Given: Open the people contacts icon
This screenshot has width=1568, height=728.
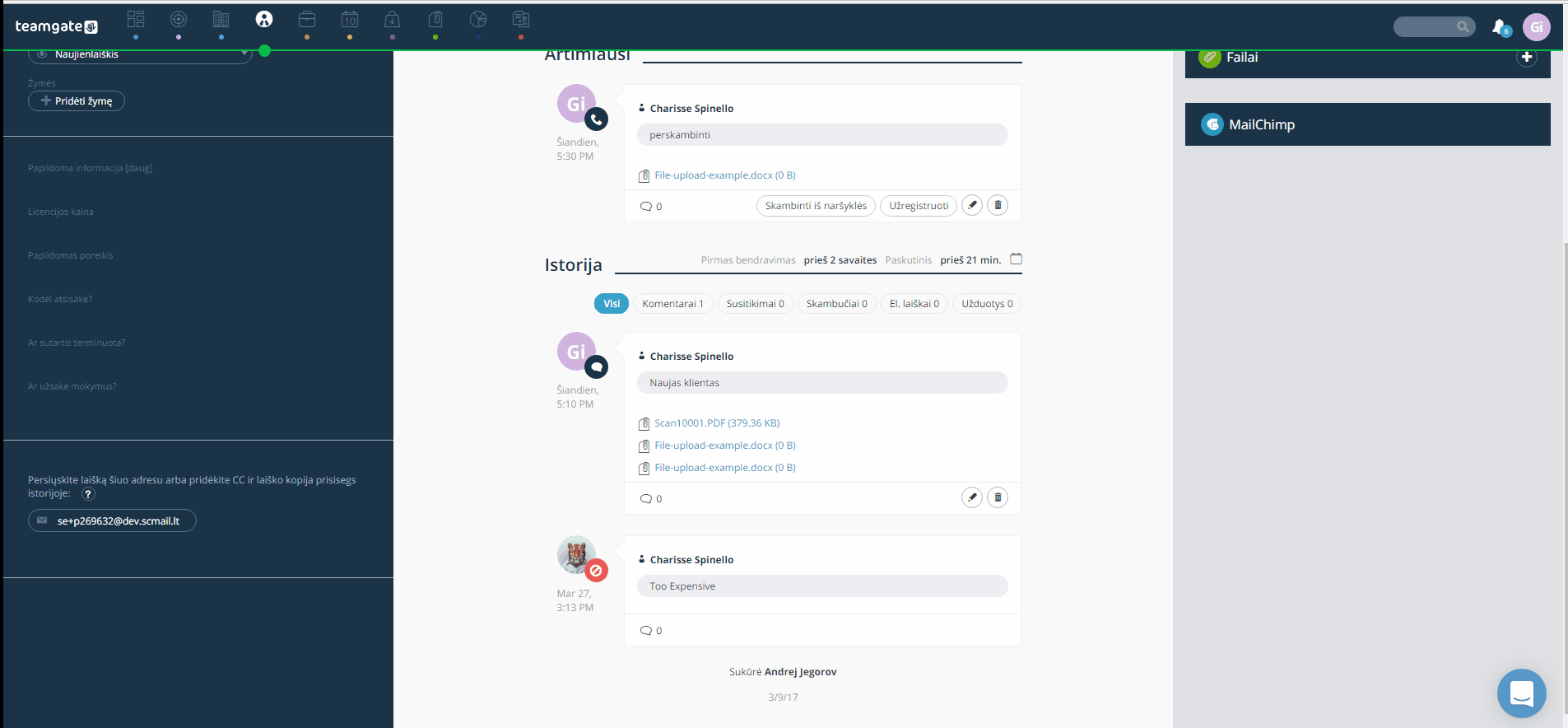Looking at the screenshot, I should click(264, 19).
